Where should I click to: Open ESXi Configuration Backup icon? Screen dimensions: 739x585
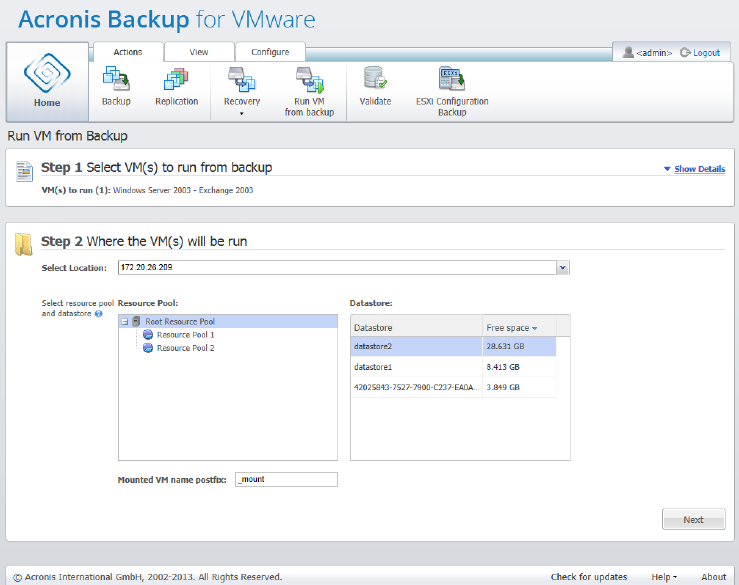(x=452, y=78)
